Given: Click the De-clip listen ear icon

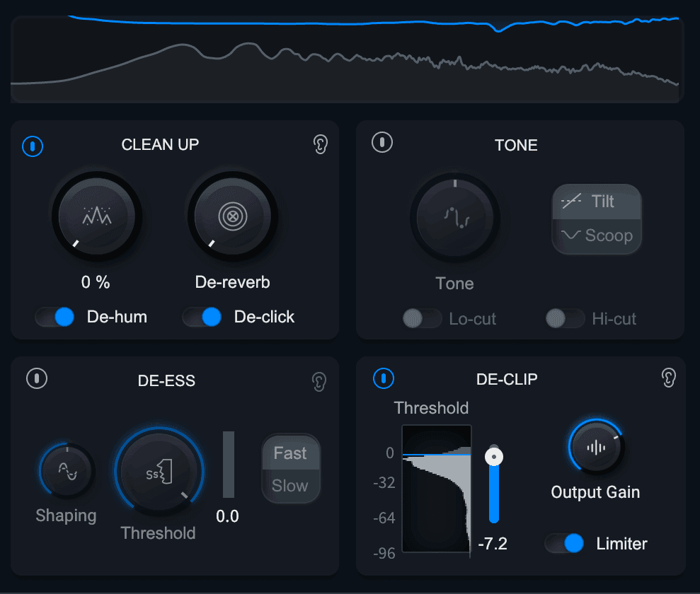Looking at the screenshot, I should 668,378.
